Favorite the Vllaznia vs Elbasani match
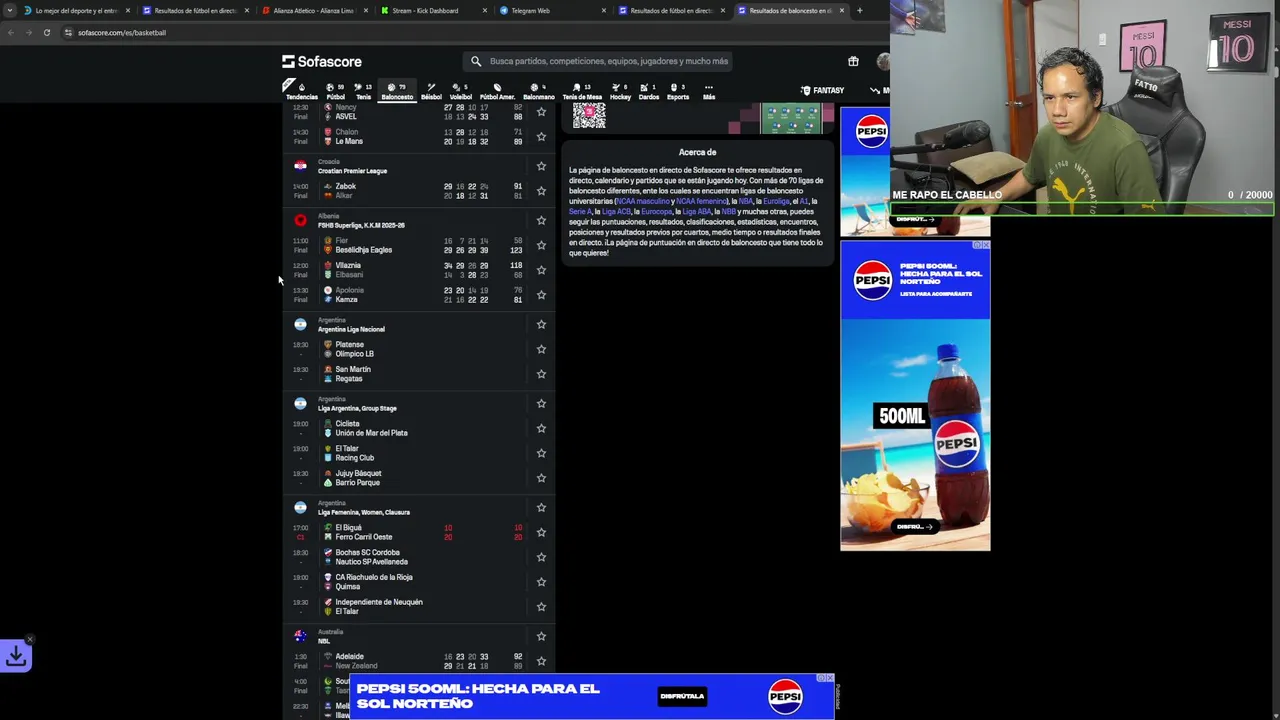 (541, 270)
